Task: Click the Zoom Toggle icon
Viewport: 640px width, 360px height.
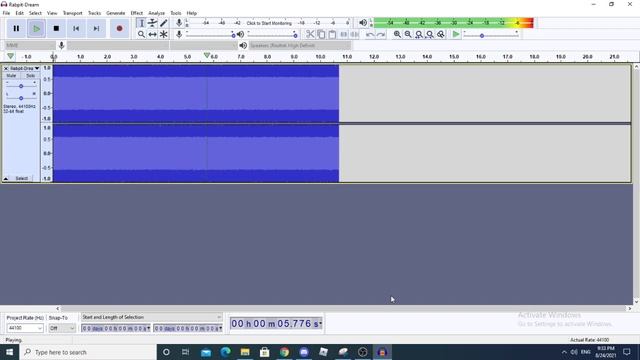Action: click(441, 34)
